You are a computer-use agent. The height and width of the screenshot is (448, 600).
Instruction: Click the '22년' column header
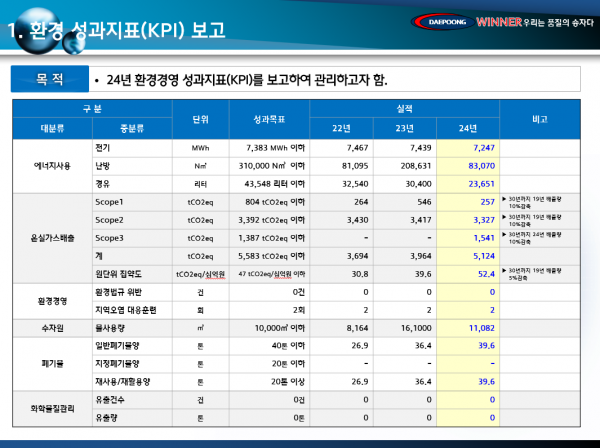[x=341, y=129]
